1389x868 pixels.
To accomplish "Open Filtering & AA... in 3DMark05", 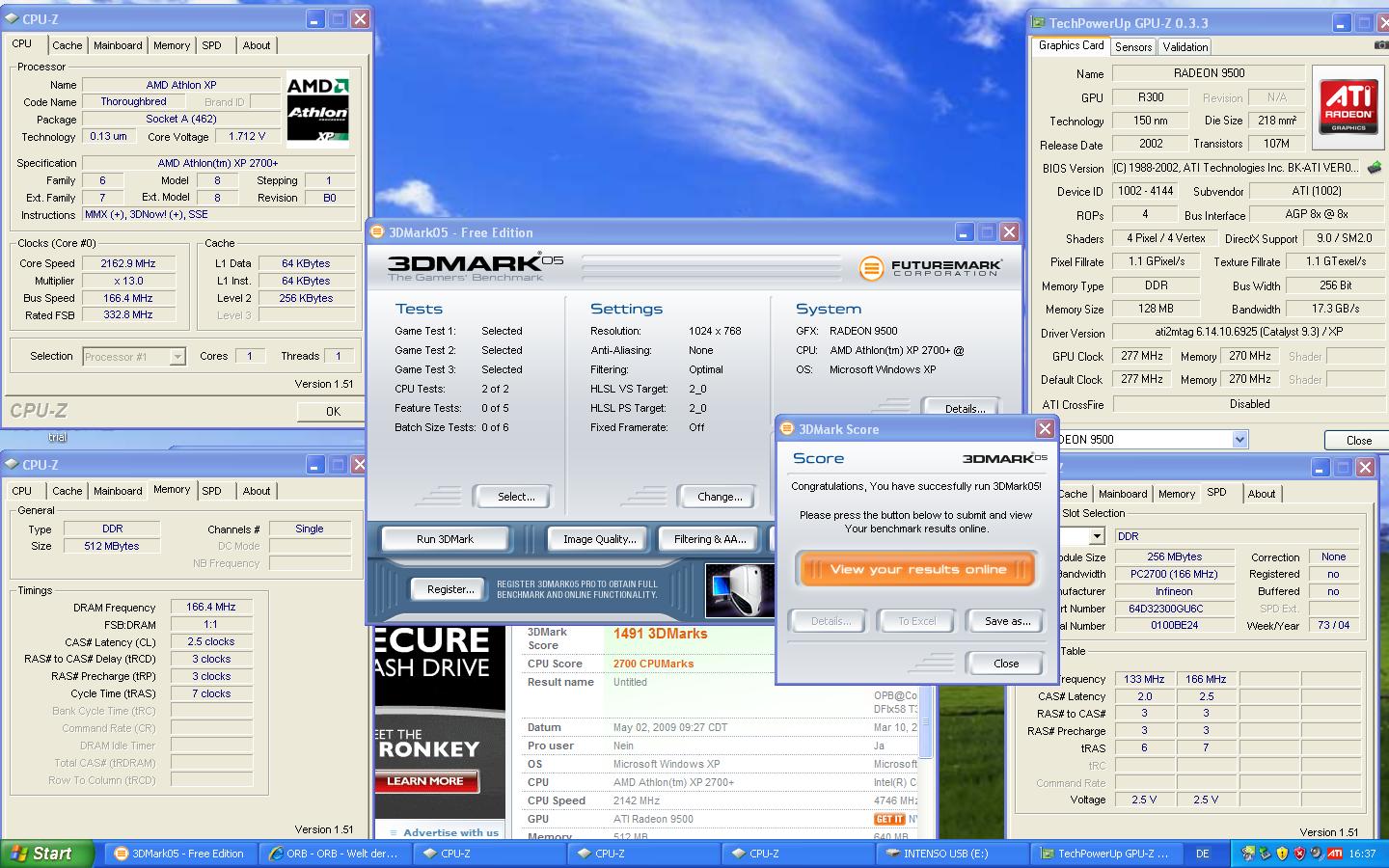I will (710, 539).
